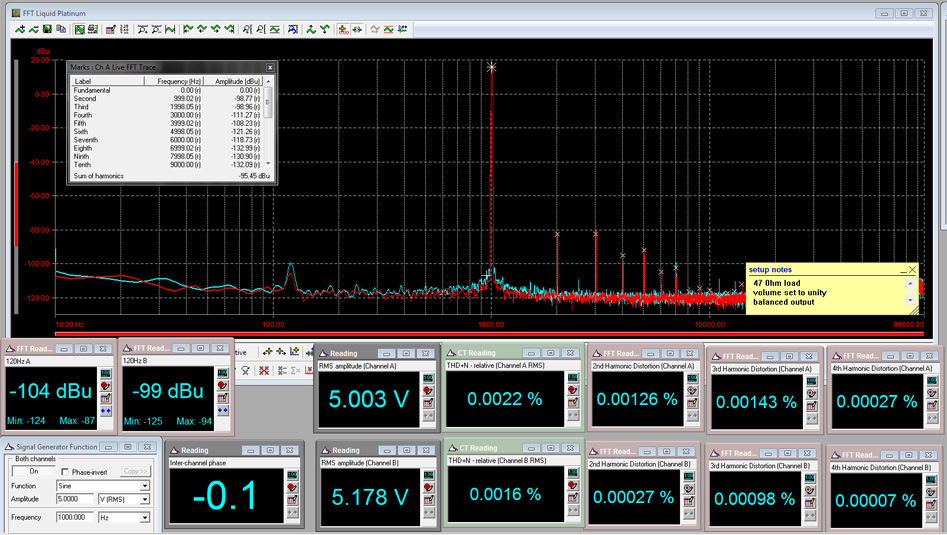Screen dimensions: 947x535
Task: Select the Fundamental row in Marks table
Action: point(167,90)
